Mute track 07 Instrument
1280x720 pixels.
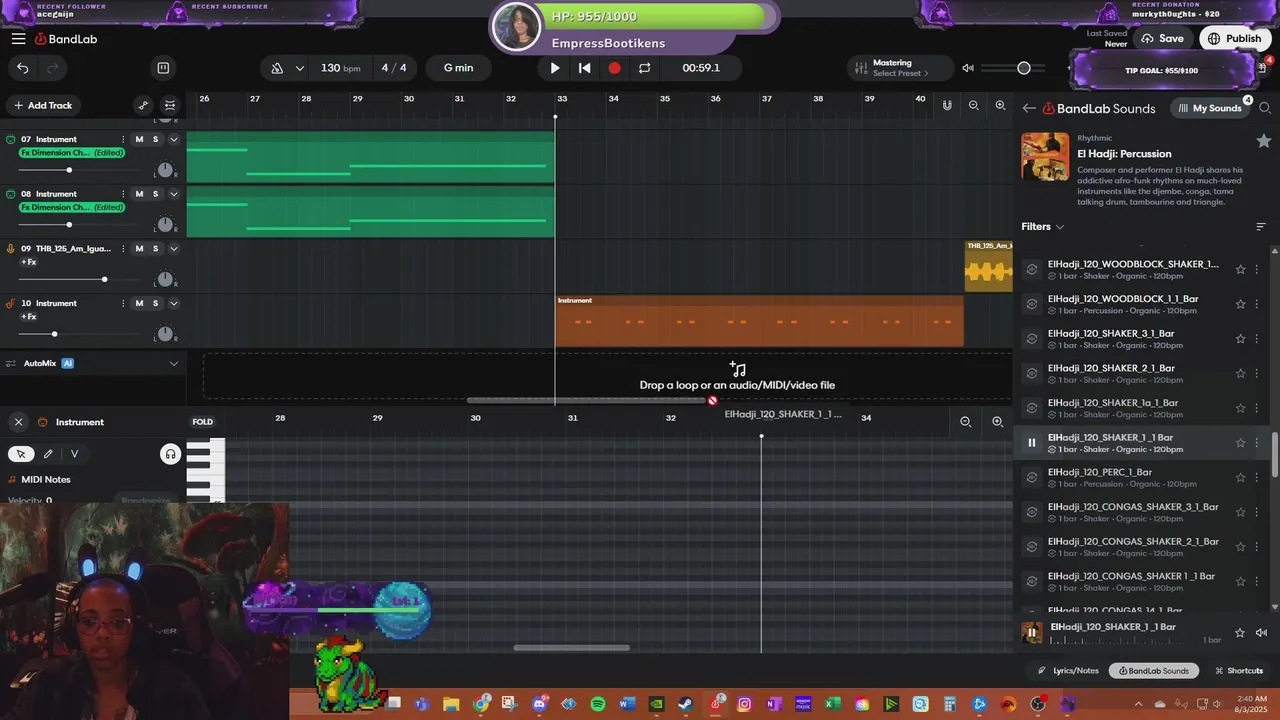coord(139,139)
